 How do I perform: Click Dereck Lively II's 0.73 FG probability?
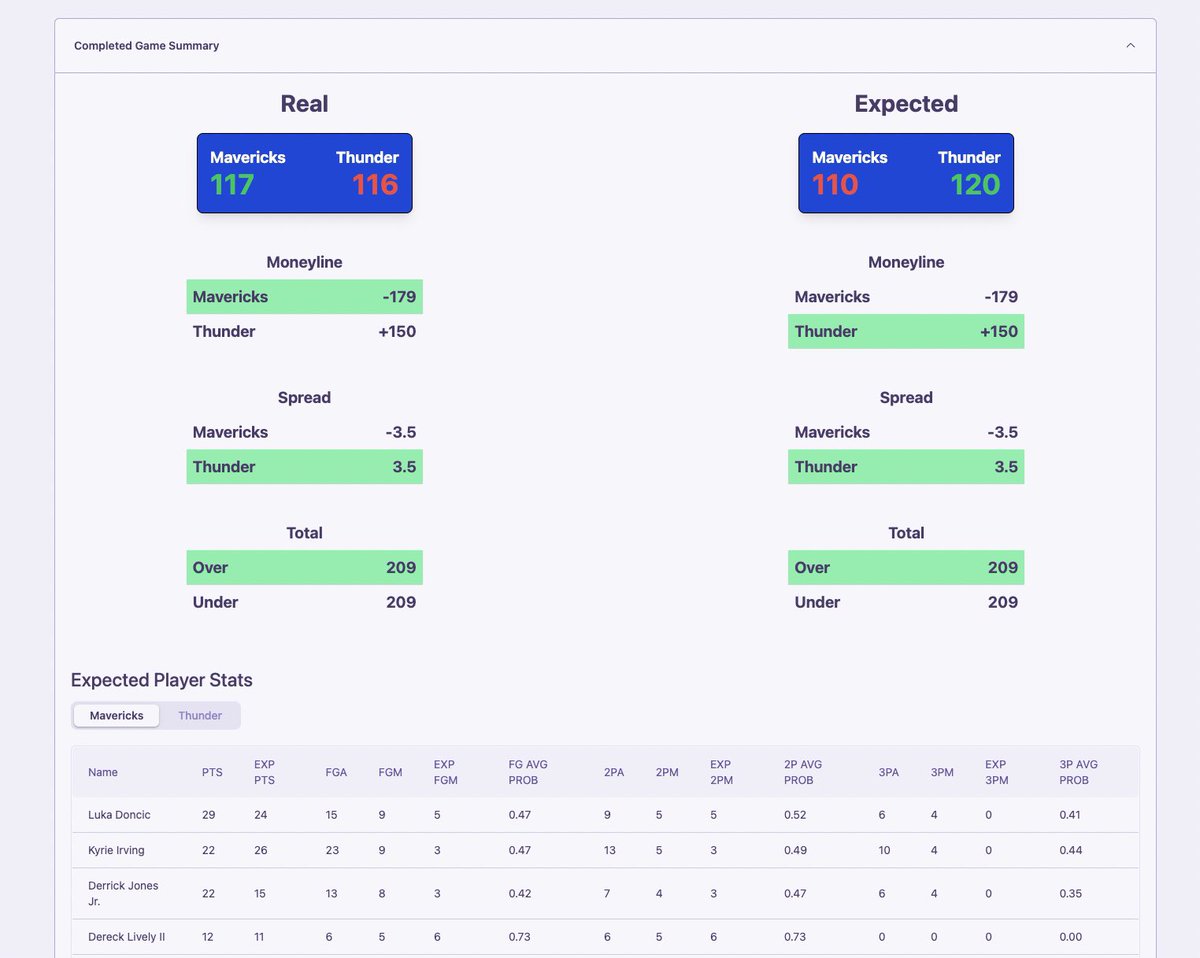pyautogui.click(x=519, y=937)
